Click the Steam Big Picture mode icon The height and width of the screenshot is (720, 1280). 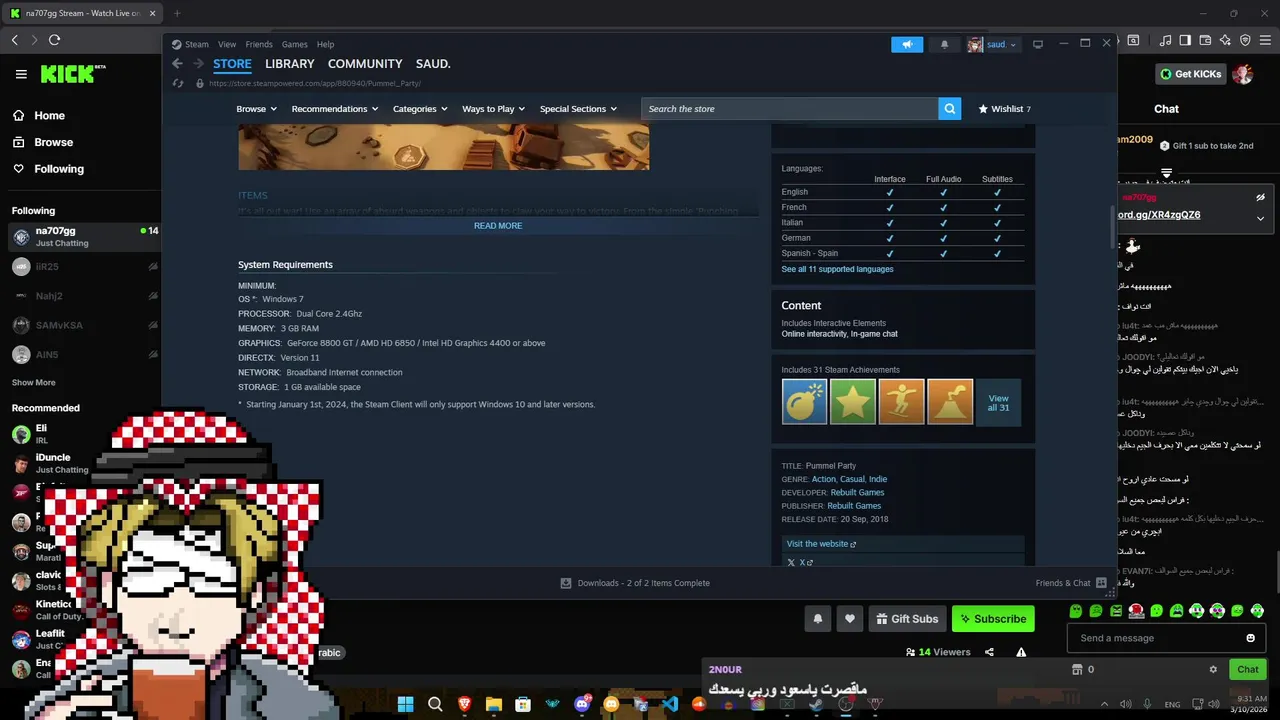[1038, 44]
